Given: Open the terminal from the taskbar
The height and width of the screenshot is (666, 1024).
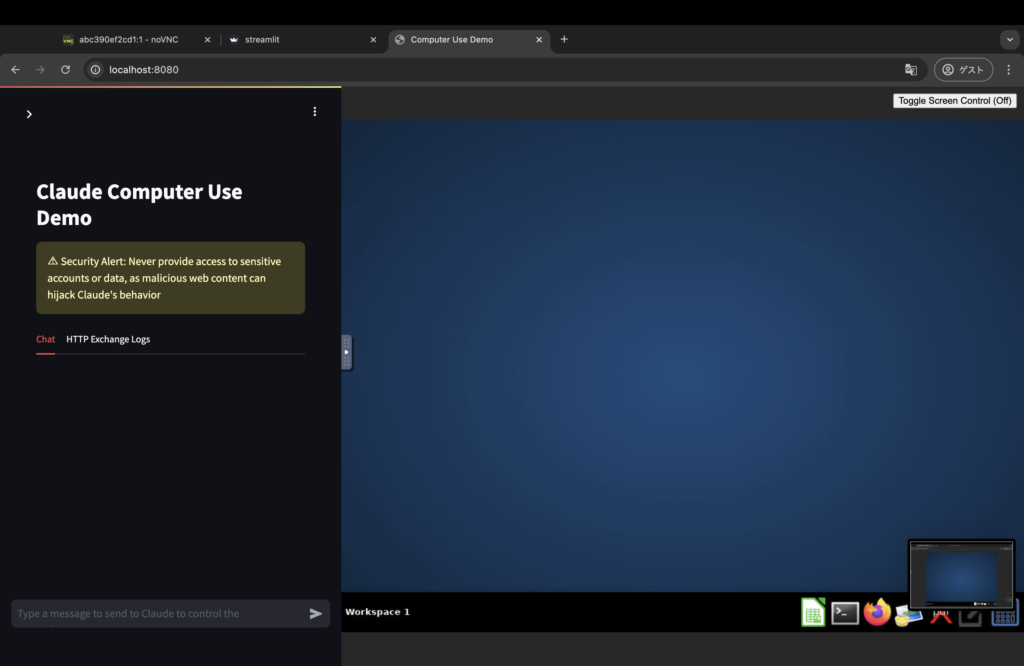Looking at the screenshot, I should (x=844, y=613).
